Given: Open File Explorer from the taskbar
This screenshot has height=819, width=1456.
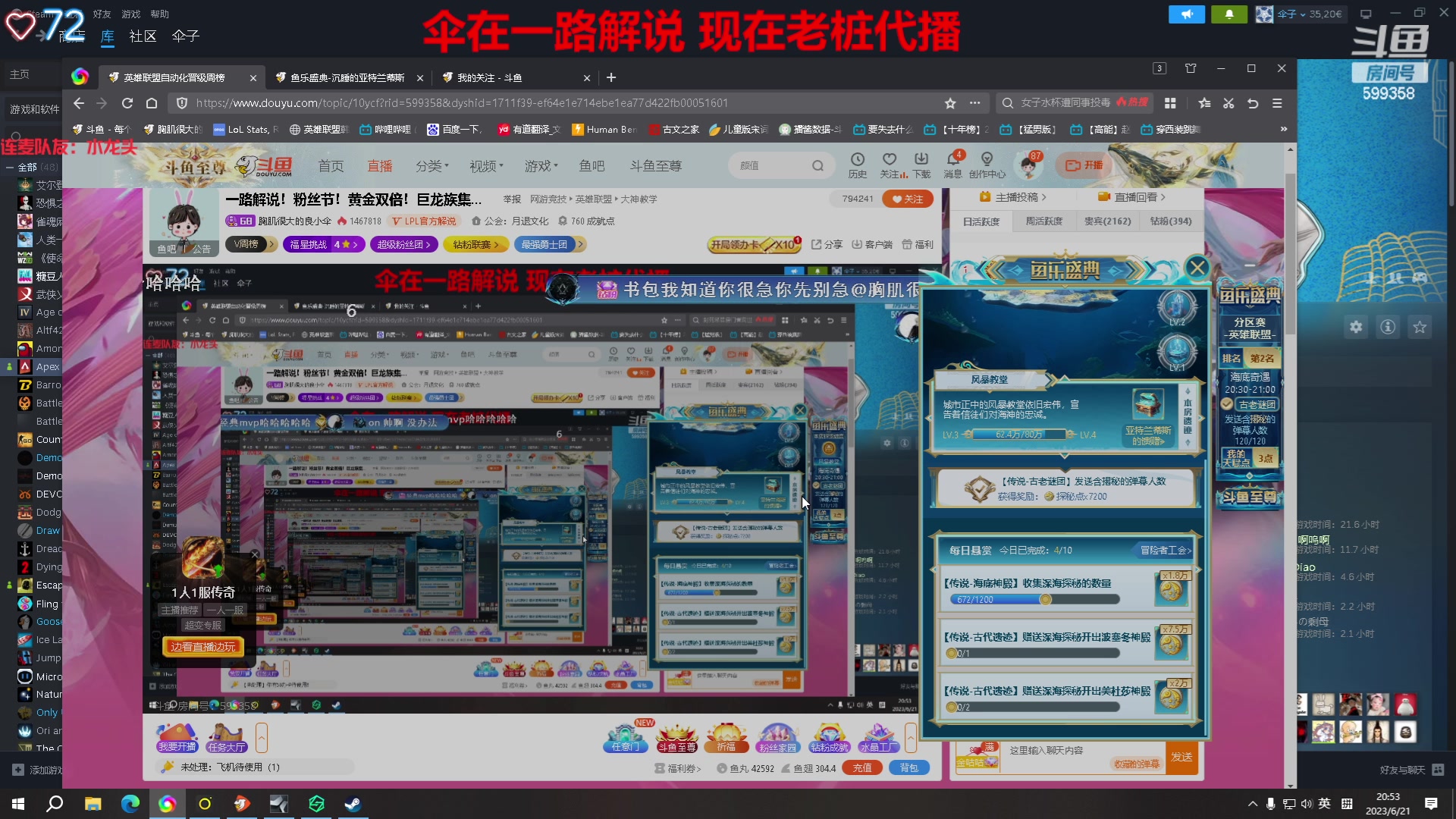Looking at the screenshot, I should point(93,804).
